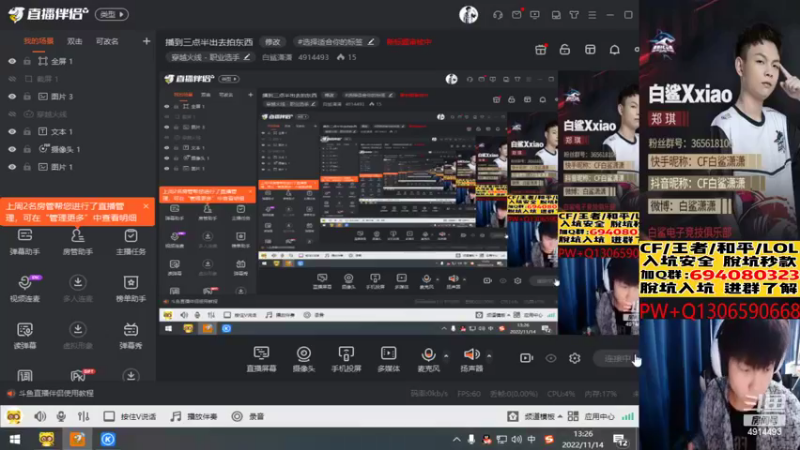
Task: Show the hidden 截屏 1 source
Action: click(12, 79)
